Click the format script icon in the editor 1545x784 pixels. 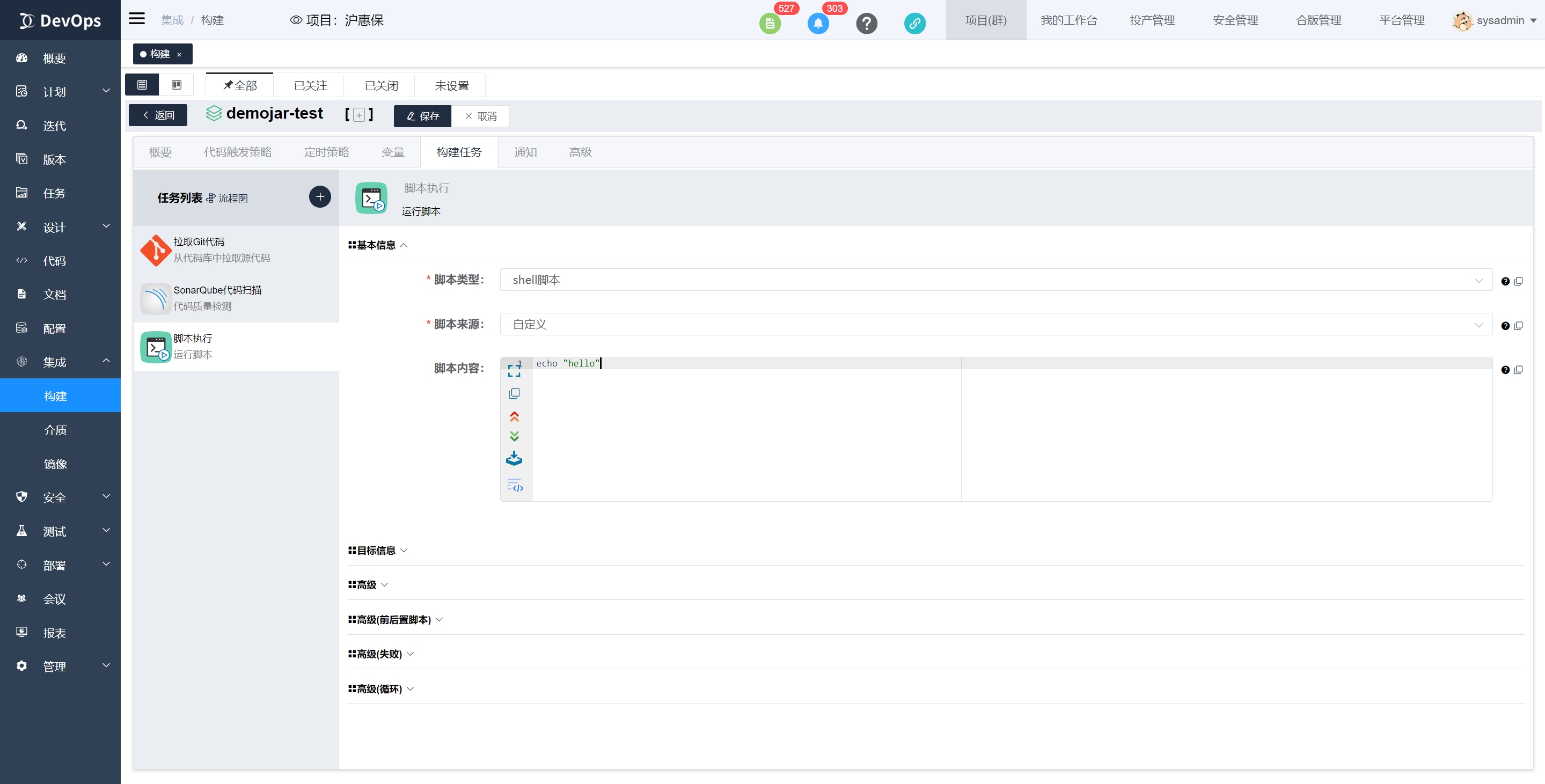(x=515, y=486)
